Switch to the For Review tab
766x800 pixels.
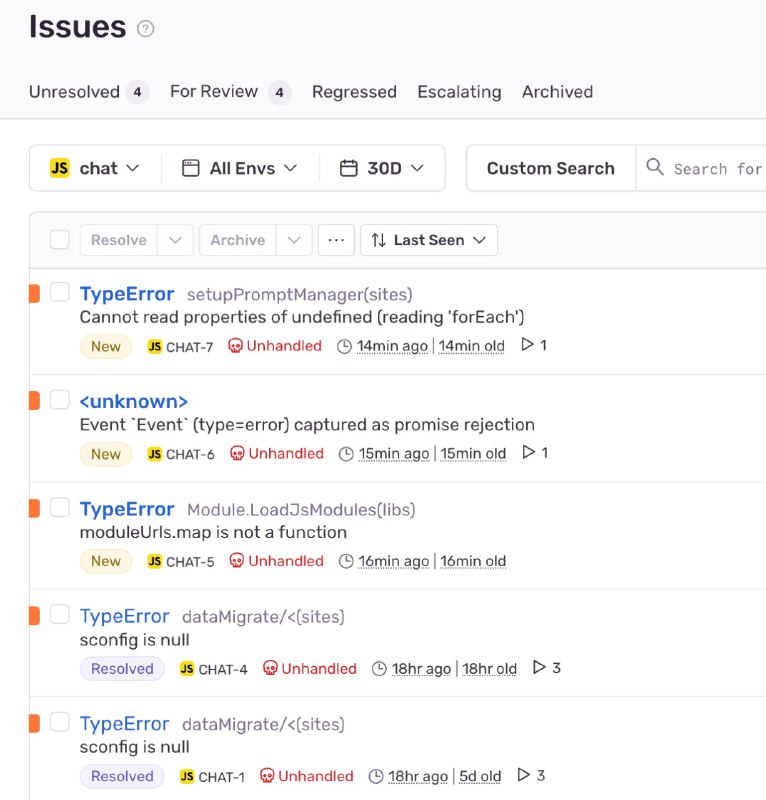[214, 92]
